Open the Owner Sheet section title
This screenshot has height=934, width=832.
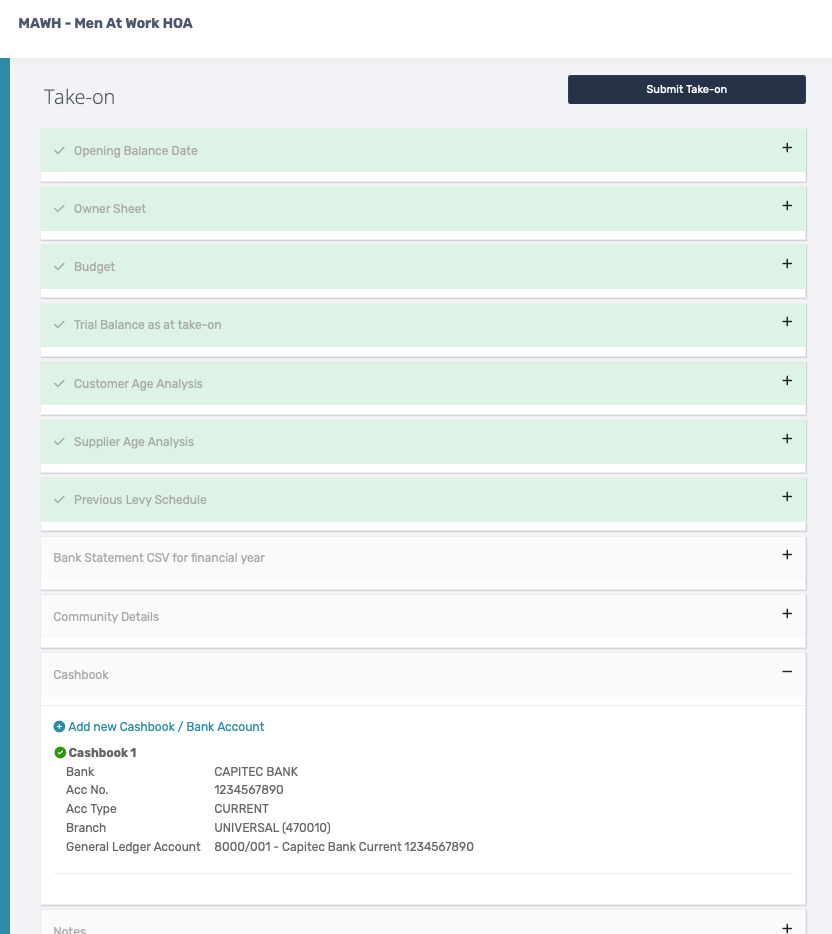(110, 208)
